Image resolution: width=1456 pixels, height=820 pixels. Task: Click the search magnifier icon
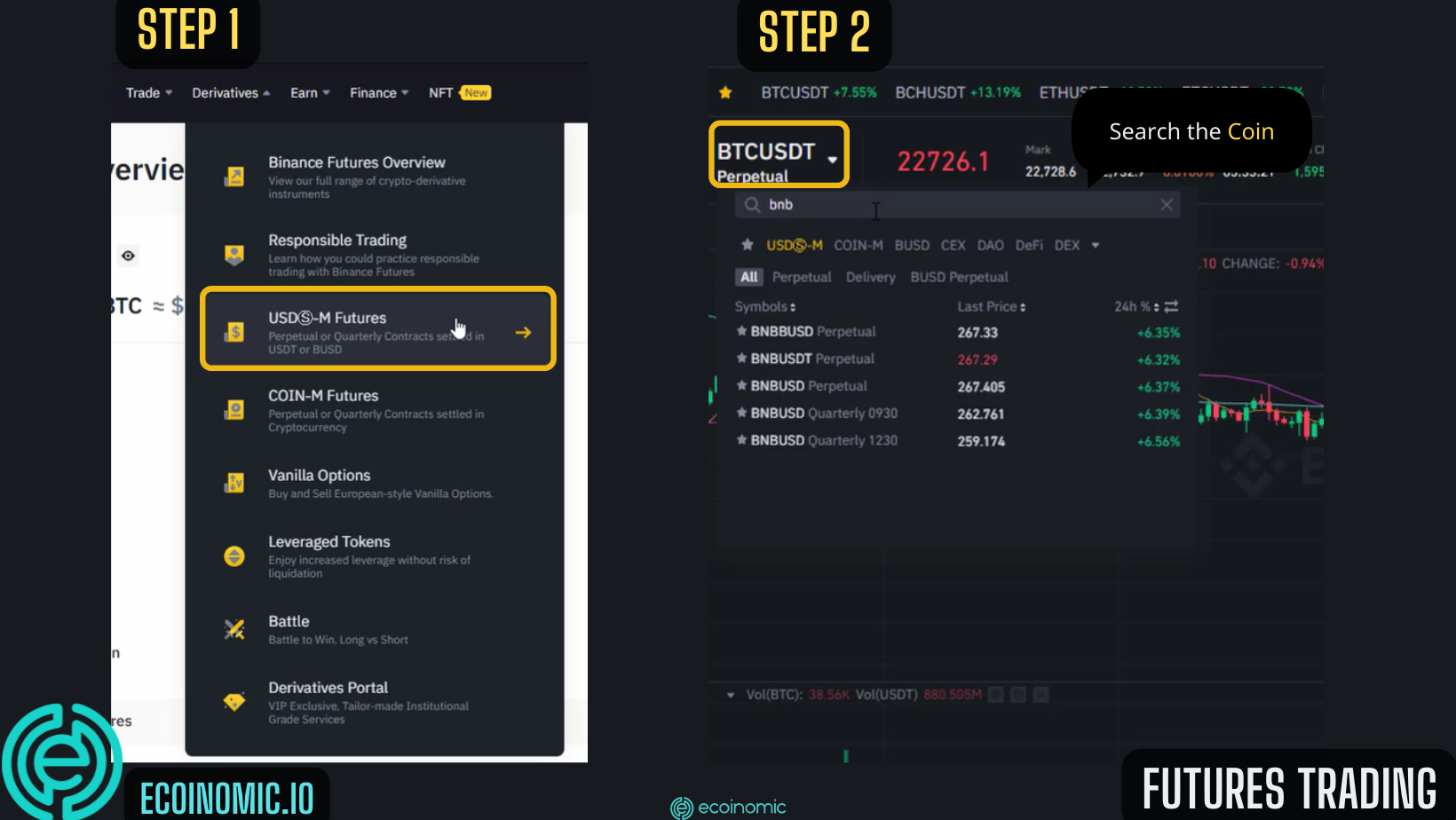[752, 205]
